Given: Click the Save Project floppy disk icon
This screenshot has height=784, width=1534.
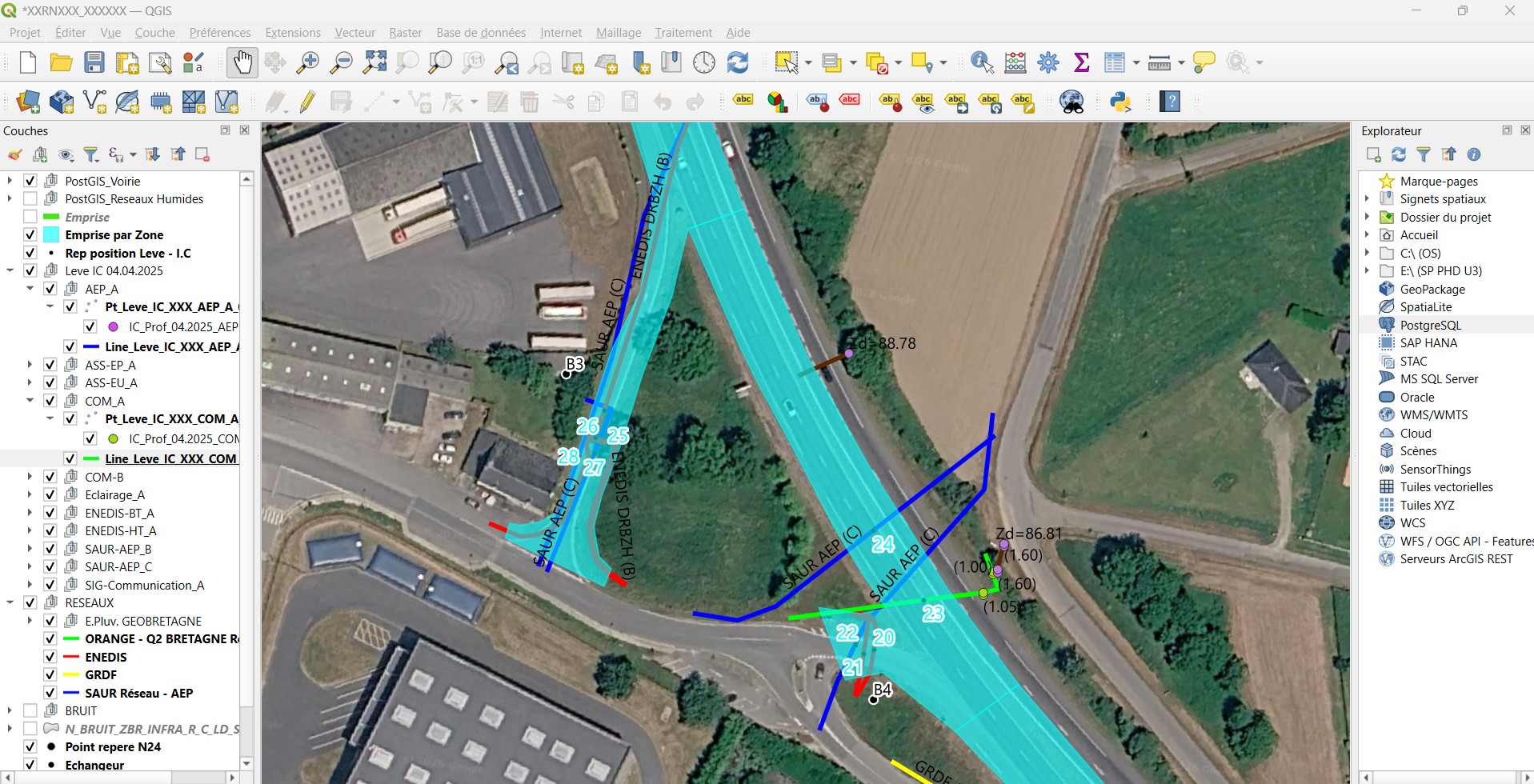Looking at the screenshot, I should tap(94, 62).
